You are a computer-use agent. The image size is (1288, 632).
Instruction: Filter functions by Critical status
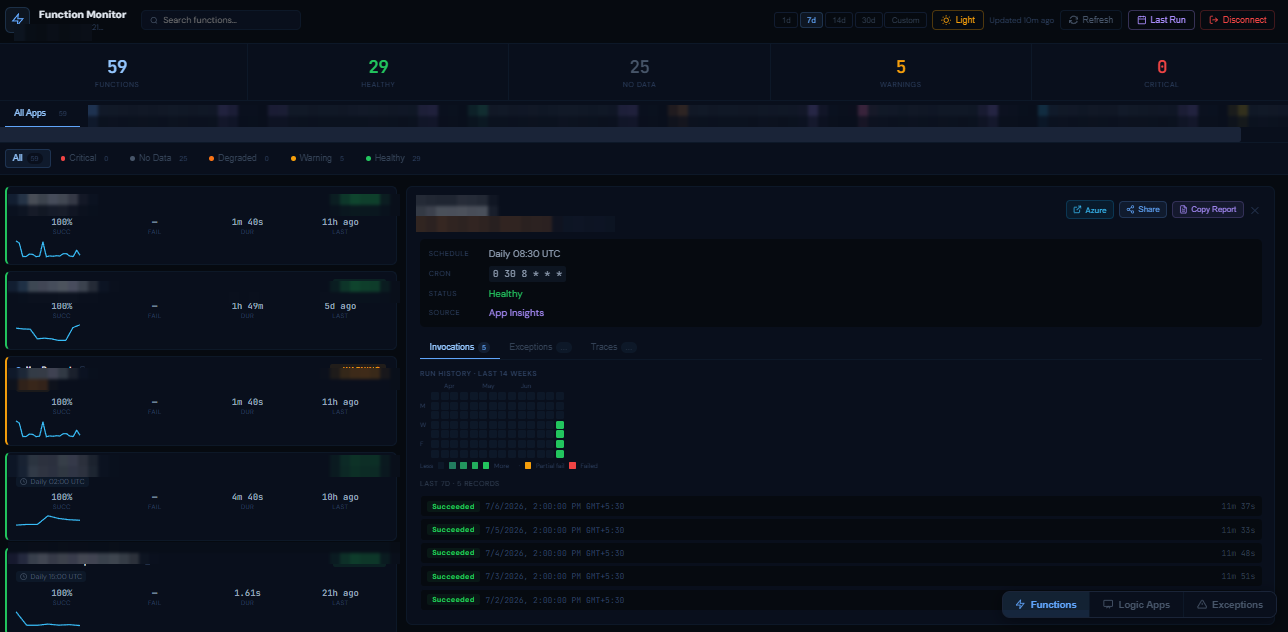[85, 158]
